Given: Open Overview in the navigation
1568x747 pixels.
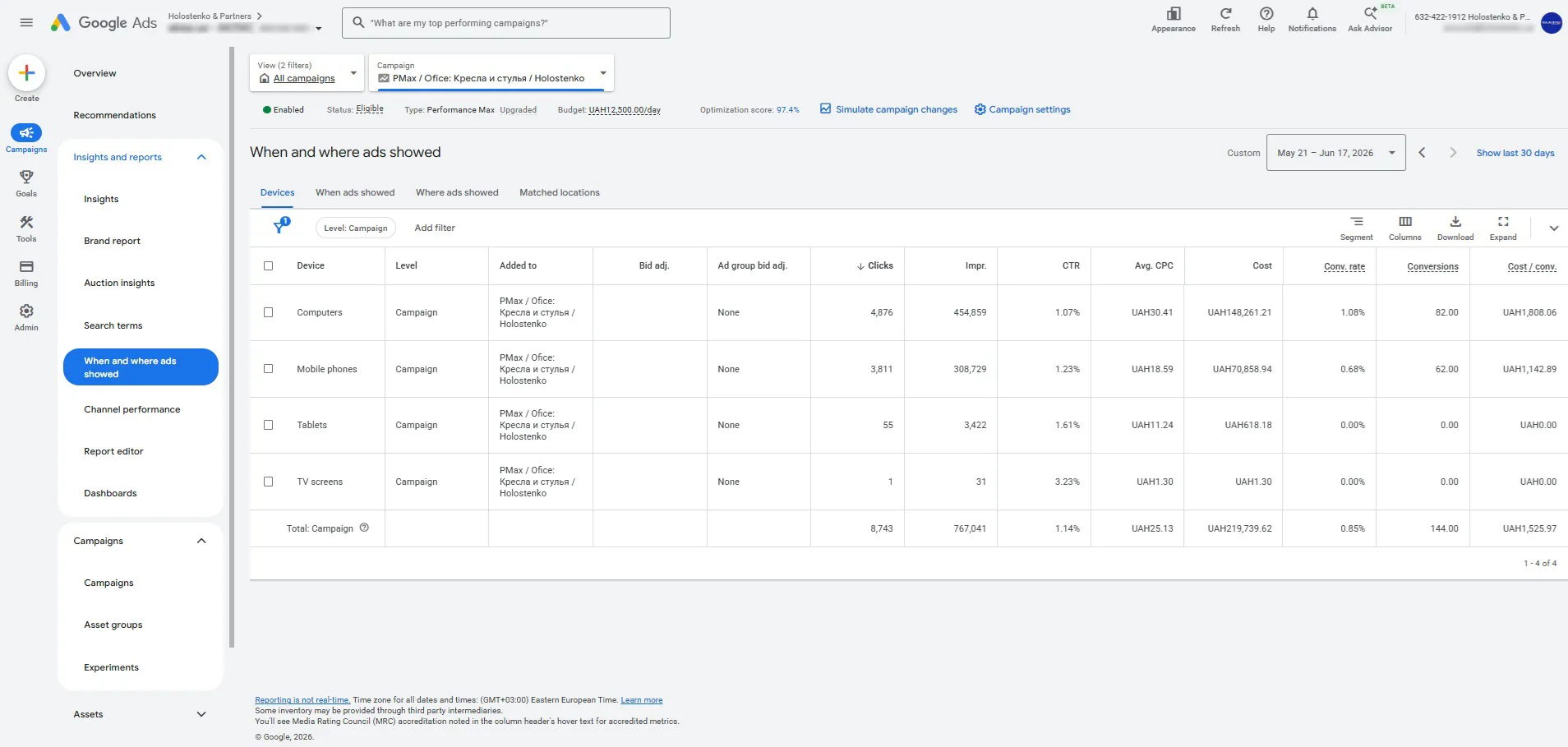Looking at the screenshot, I should (95, 73).
